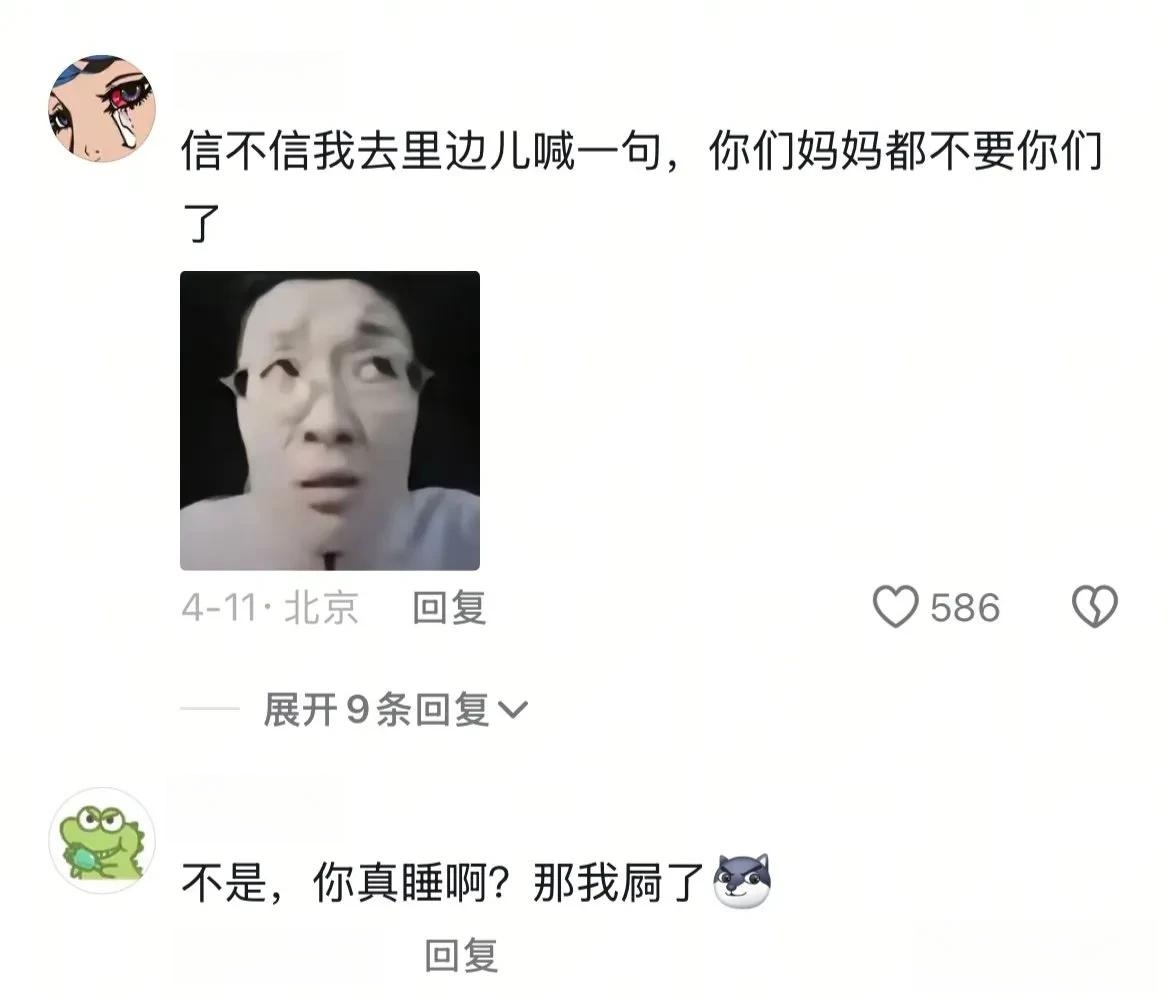
Task: Click the short divider line before 展开
Action: pyautogui.click(x=210, y=709)
